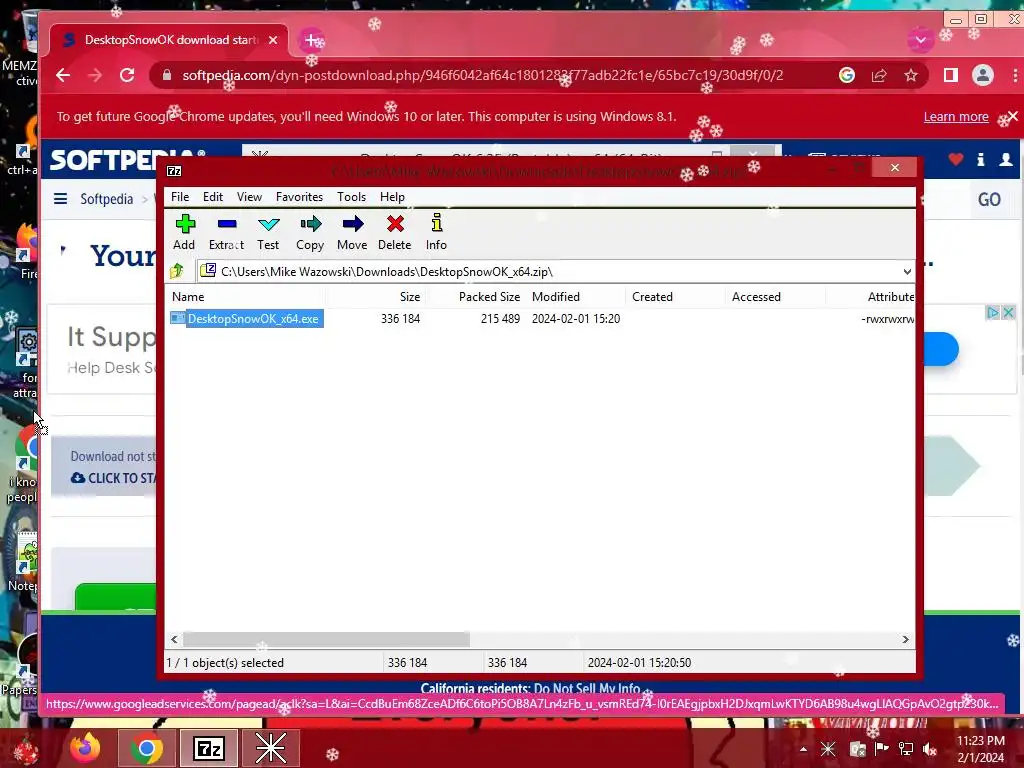Open Softpedia user account icon

click(1006, 159)
